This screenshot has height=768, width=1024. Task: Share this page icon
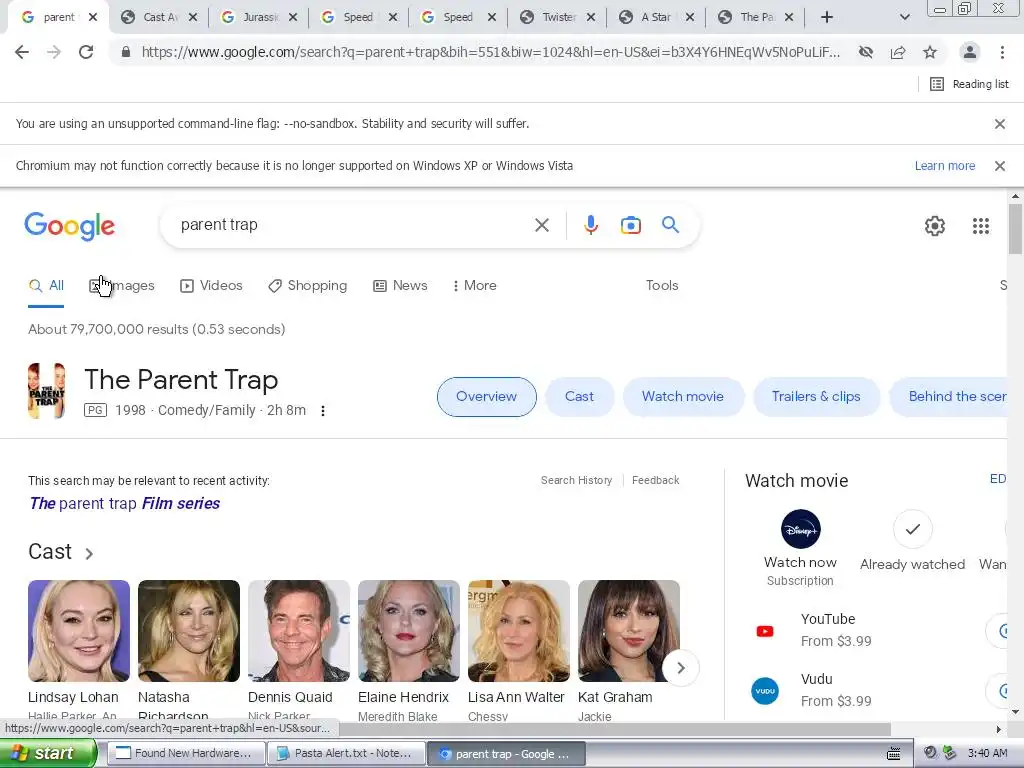(898, 52)
